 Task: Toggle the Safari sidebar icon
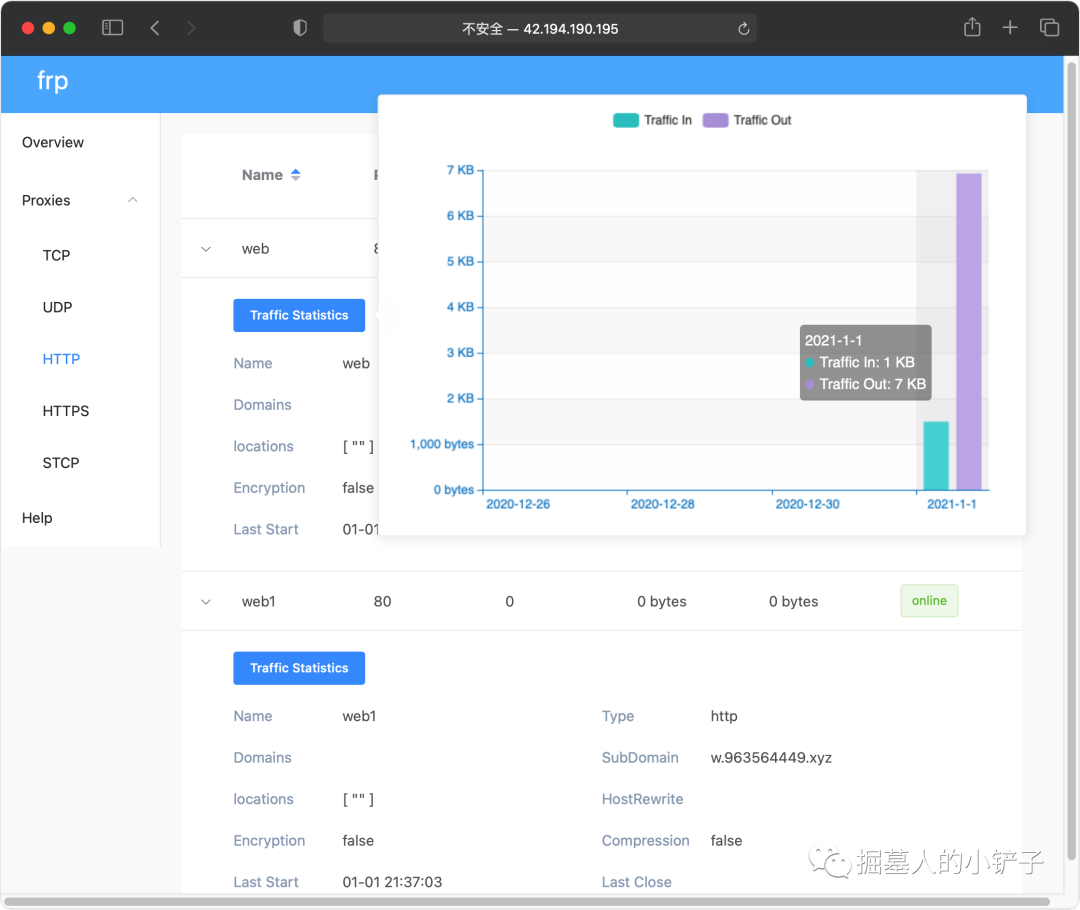(x=113, y=28)
